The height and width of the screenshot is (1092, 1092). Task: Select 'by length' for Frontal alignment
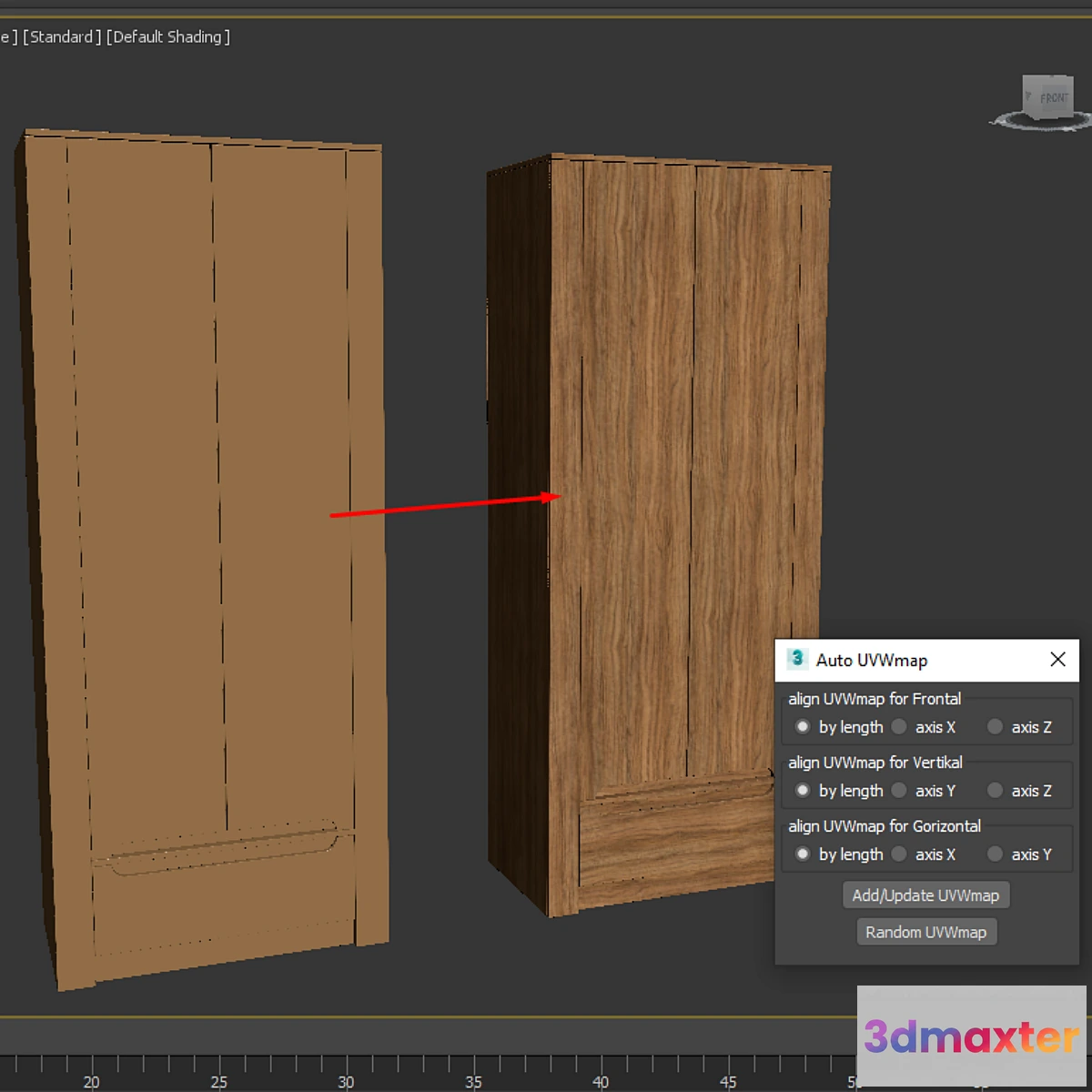803,727
